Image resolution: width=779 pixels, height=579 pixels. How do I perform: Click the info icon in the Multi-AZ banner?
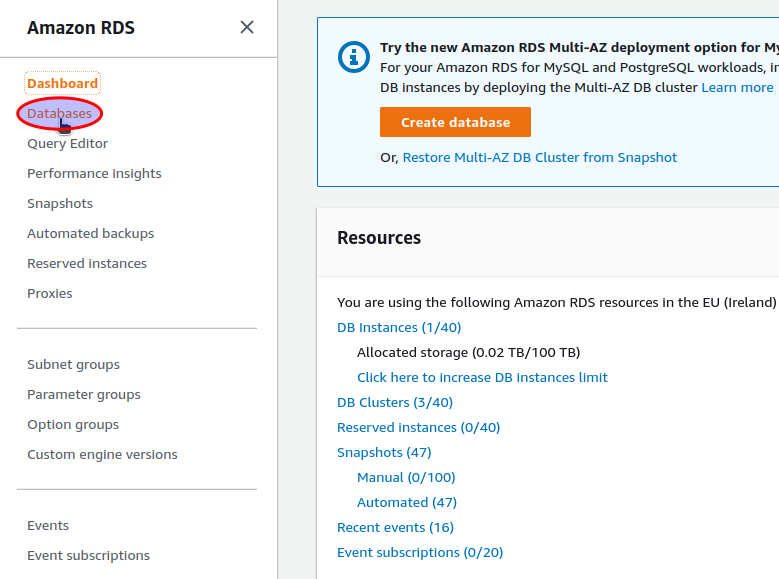354,57
